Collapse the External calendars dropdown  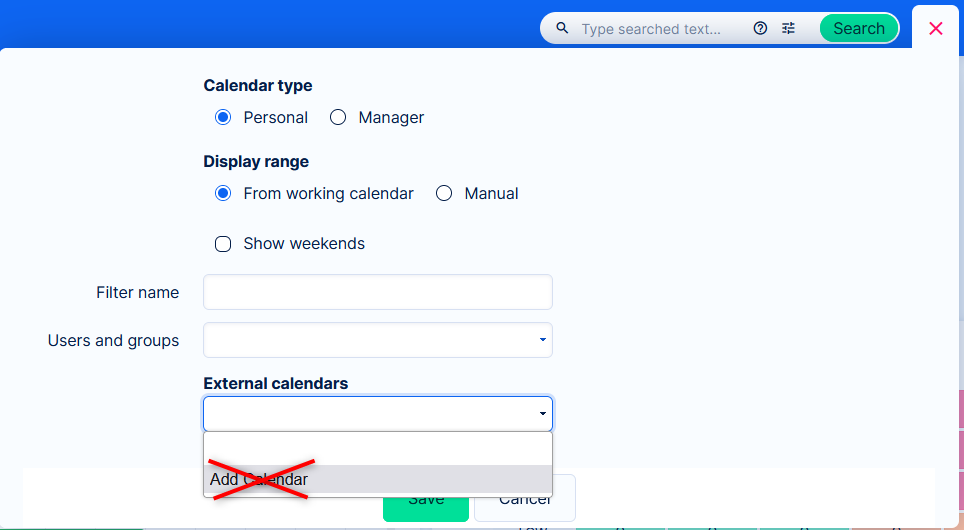tap(543, 414)
